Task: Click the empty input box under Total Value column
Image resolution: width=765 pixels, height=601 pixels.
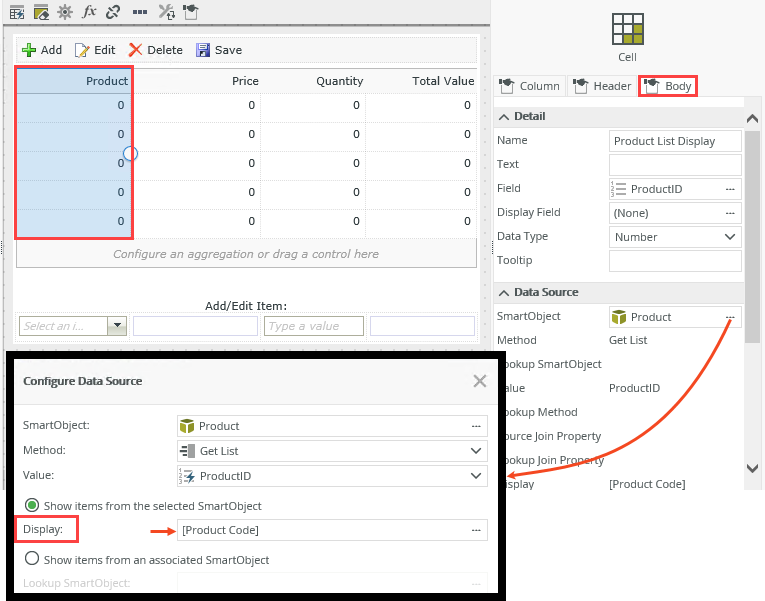Action: click(423, 326)
